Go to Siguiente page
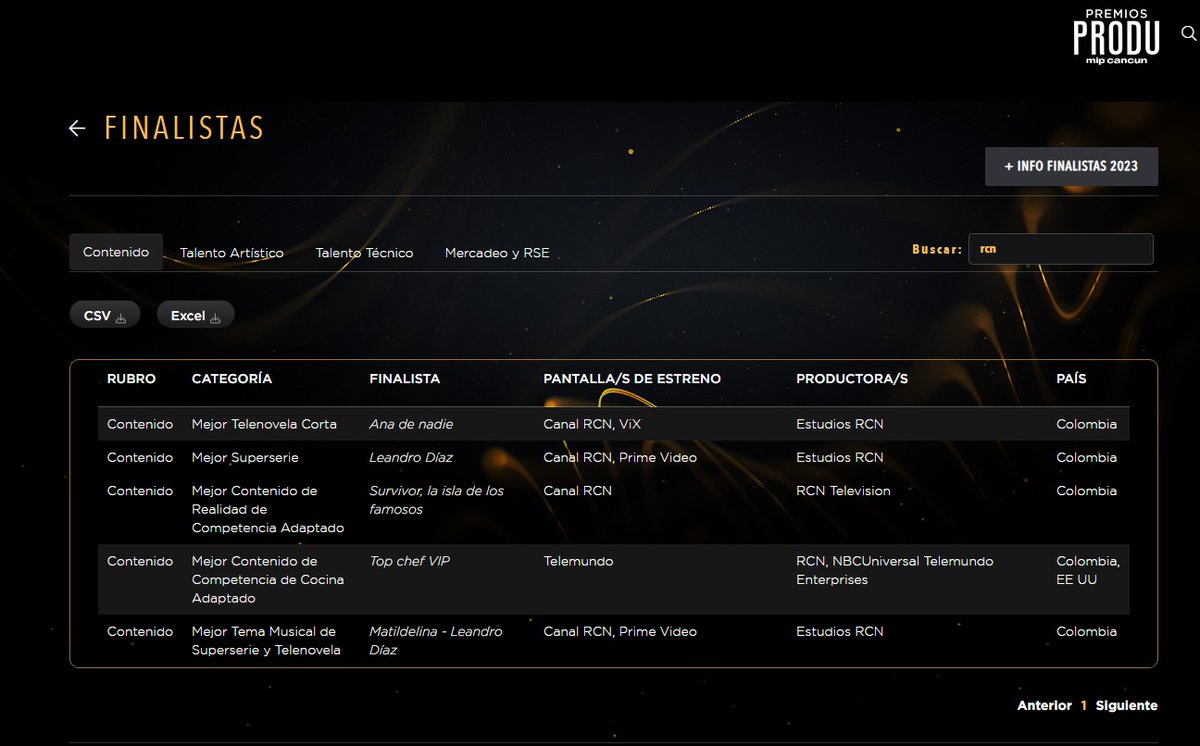This screenshot has height=746, width=1200. coord(1126,705)
